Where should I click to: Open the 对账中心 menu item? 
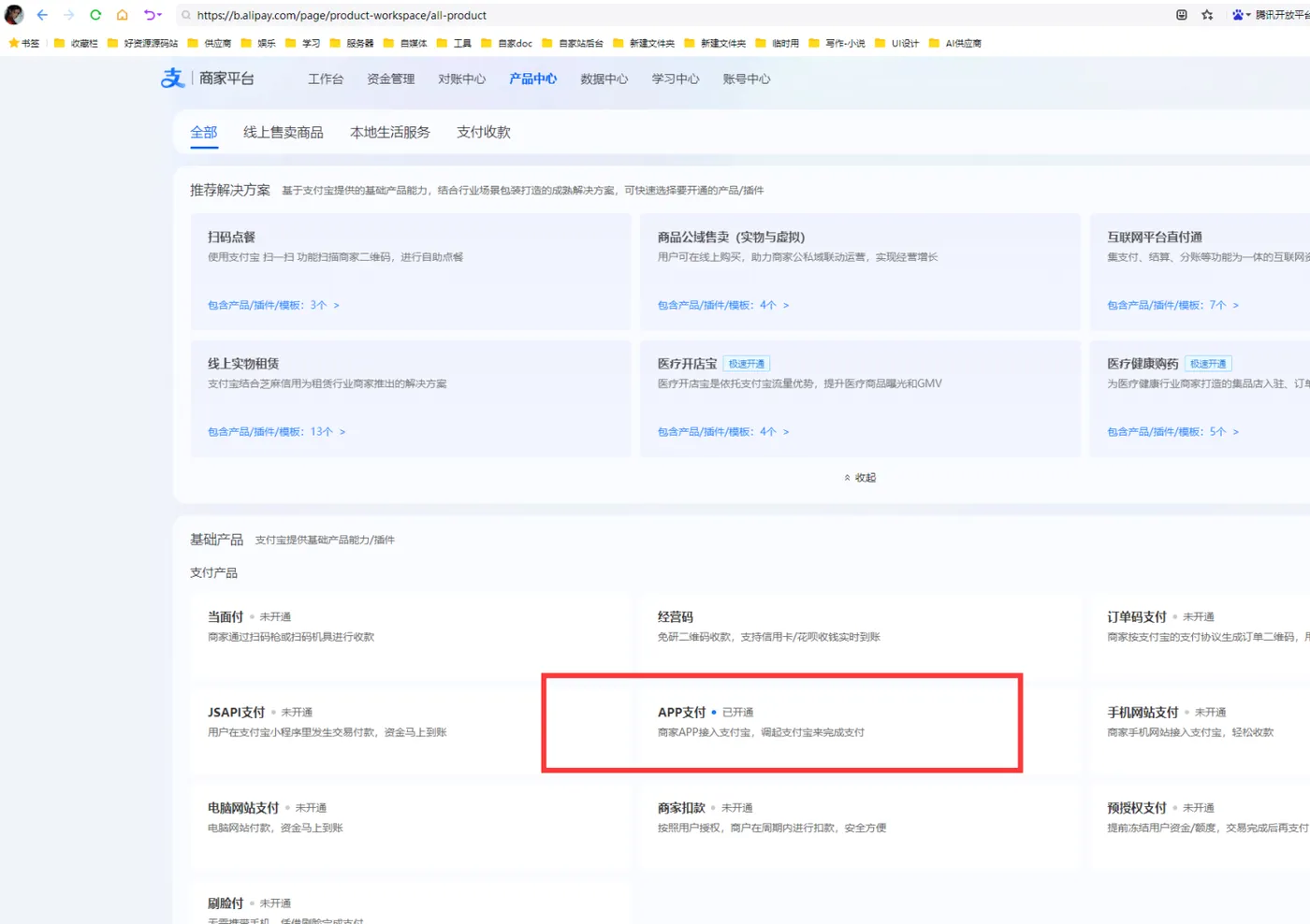click(462, 79)
